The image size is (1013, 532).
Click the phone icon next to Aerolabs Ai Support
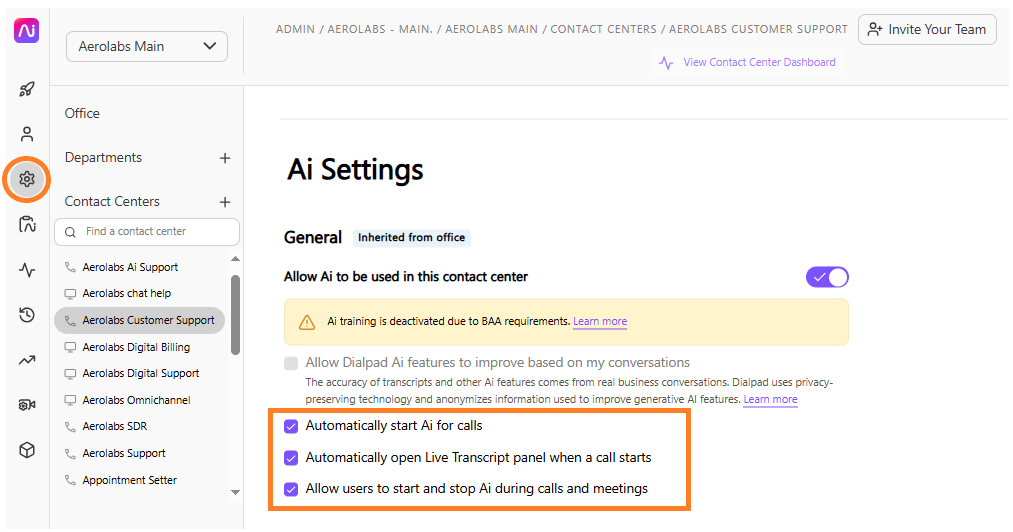[x=70, y=267]
